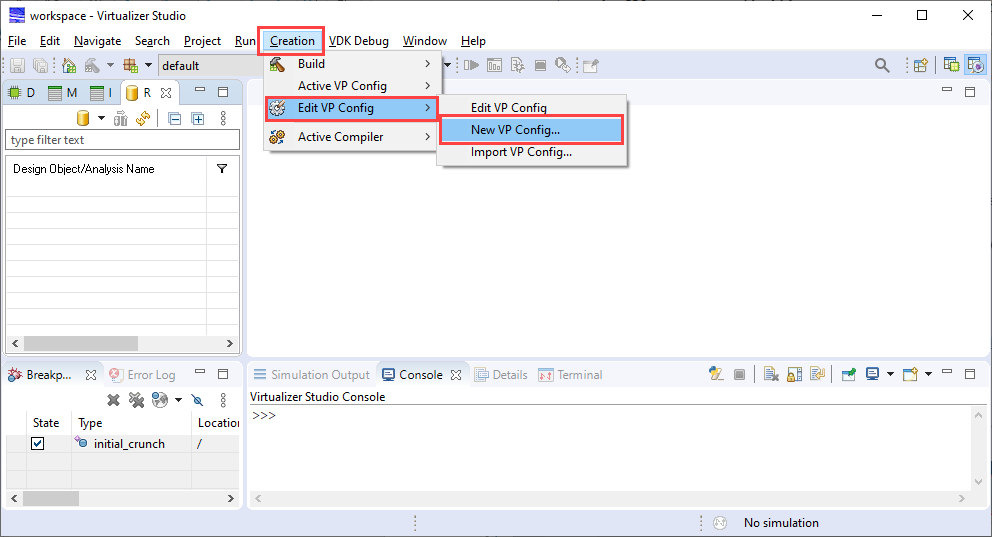Click the orange refresh arrows icon
Screen dimensions: 992x537
tap(143, 118)
